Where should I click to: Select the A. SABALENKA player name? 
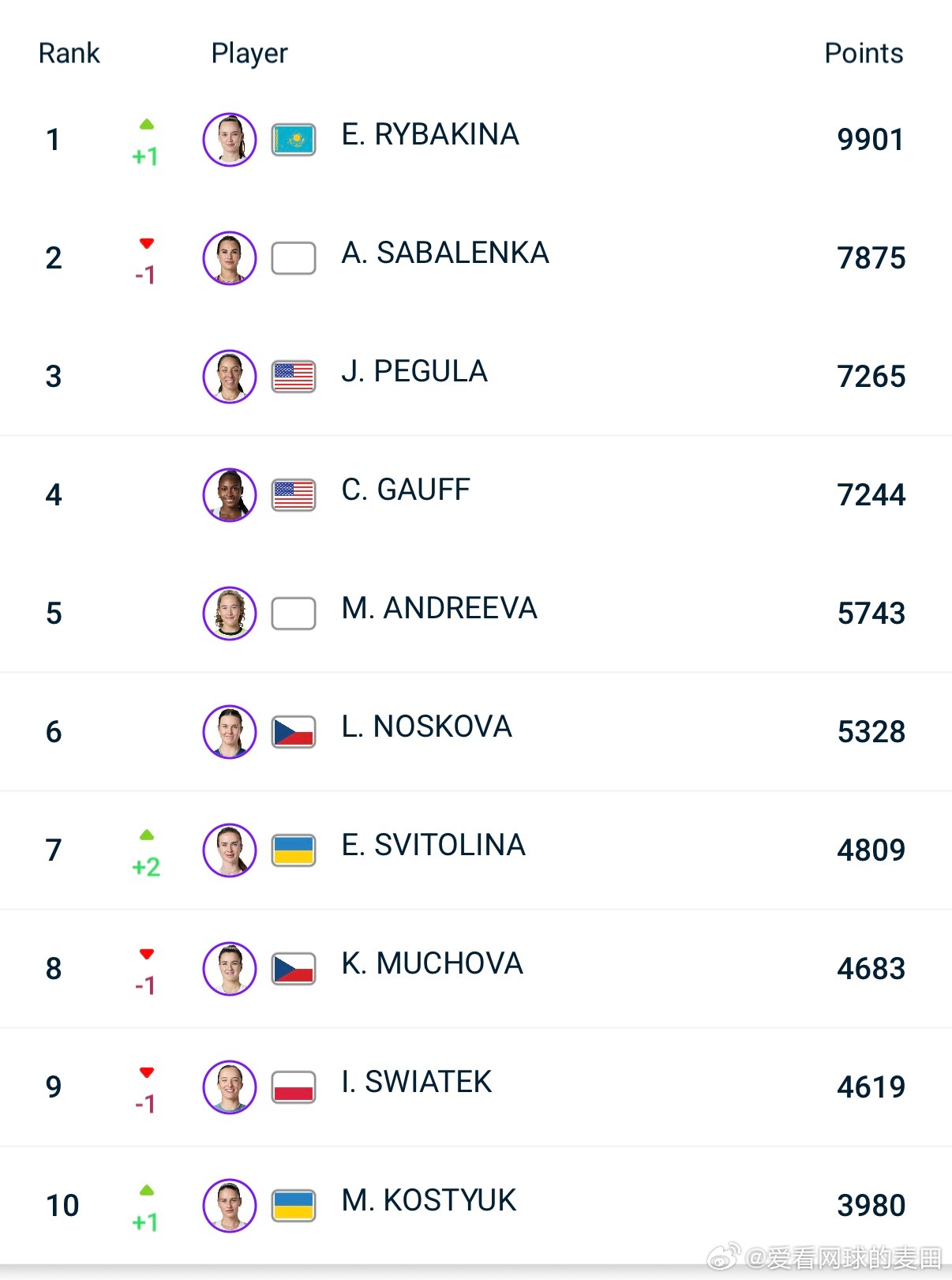pos(445,253)
